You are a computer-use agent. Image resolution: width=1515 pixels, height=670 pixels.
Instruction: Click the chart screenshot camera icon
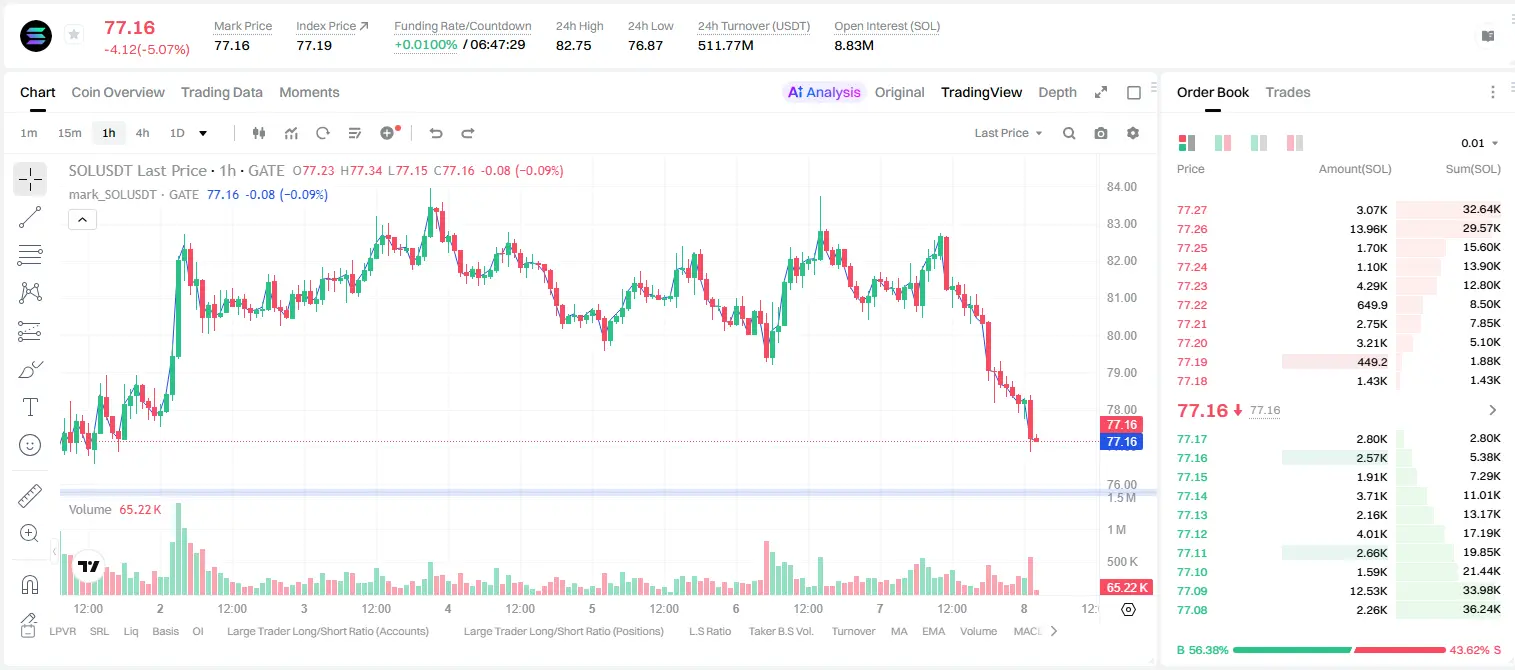click(x=1101, y=133)
